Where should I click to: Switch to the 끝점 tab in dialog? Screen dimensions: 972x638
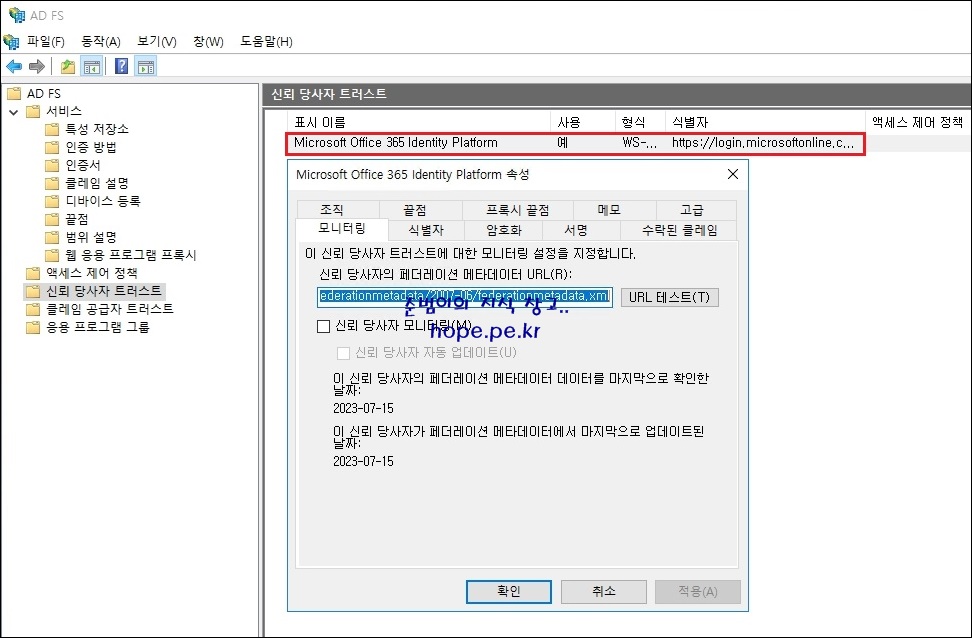(x=421, y=210)
